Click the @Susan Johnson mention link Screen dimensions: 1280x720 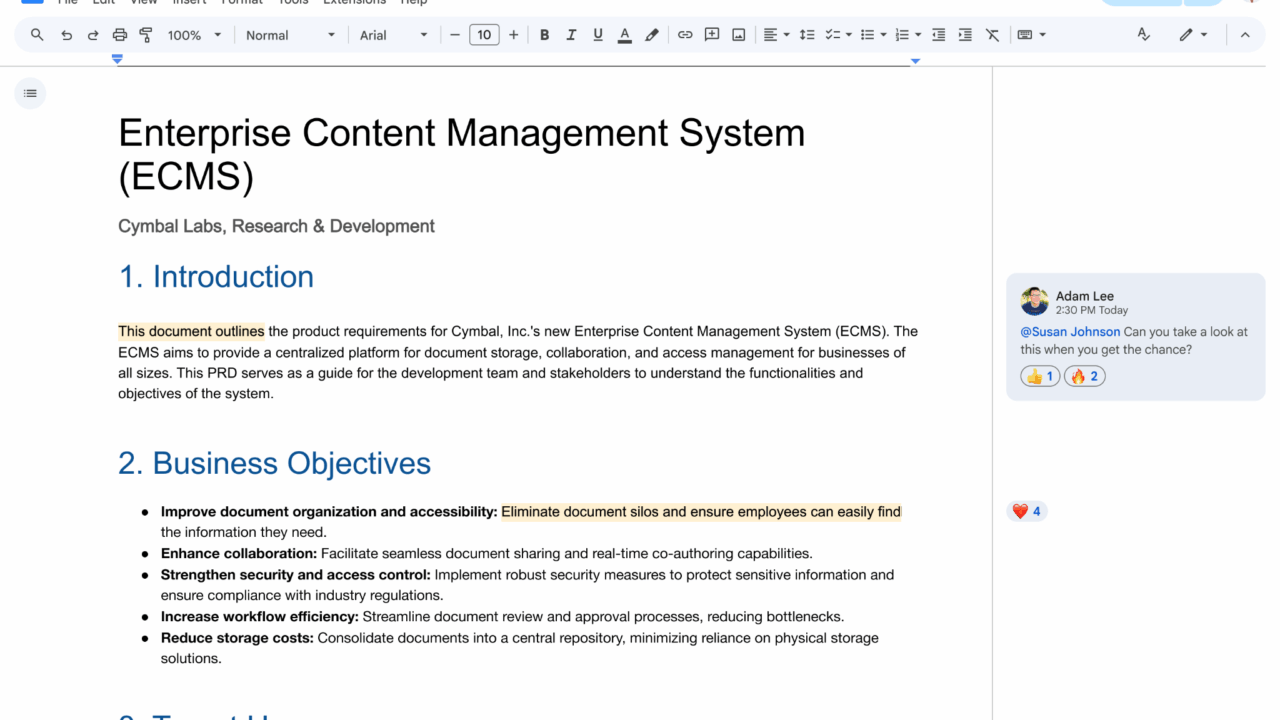coord(1070,332)
